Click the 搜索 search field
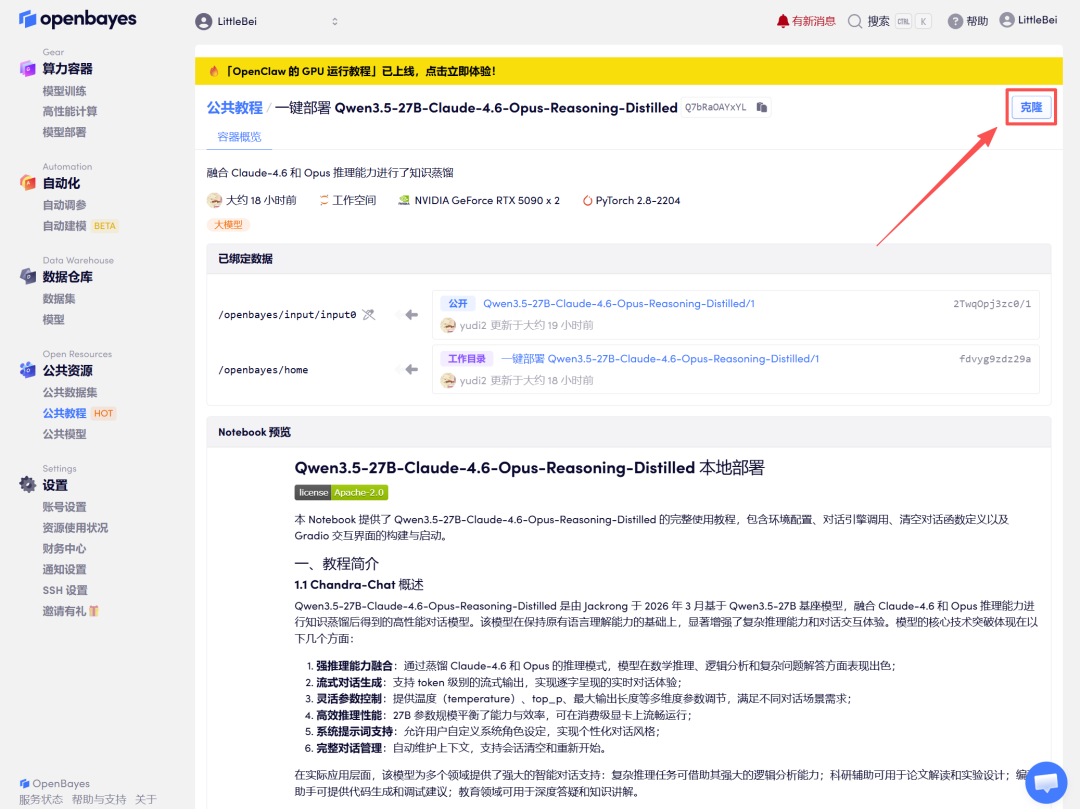This screenshot has width=1080, height=809. [889, 21]
